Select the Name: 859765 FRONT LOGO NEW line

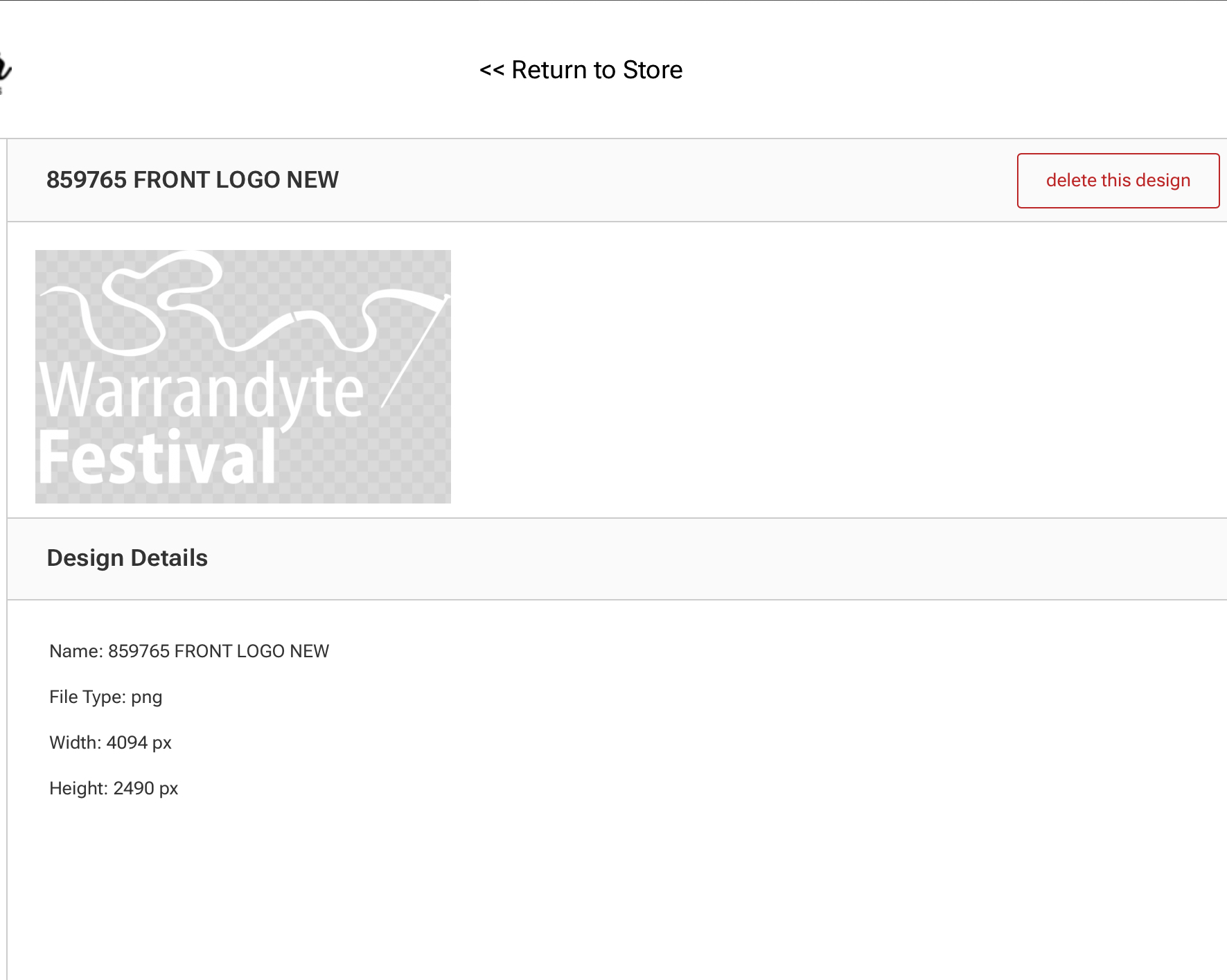(x=189, y=651)
